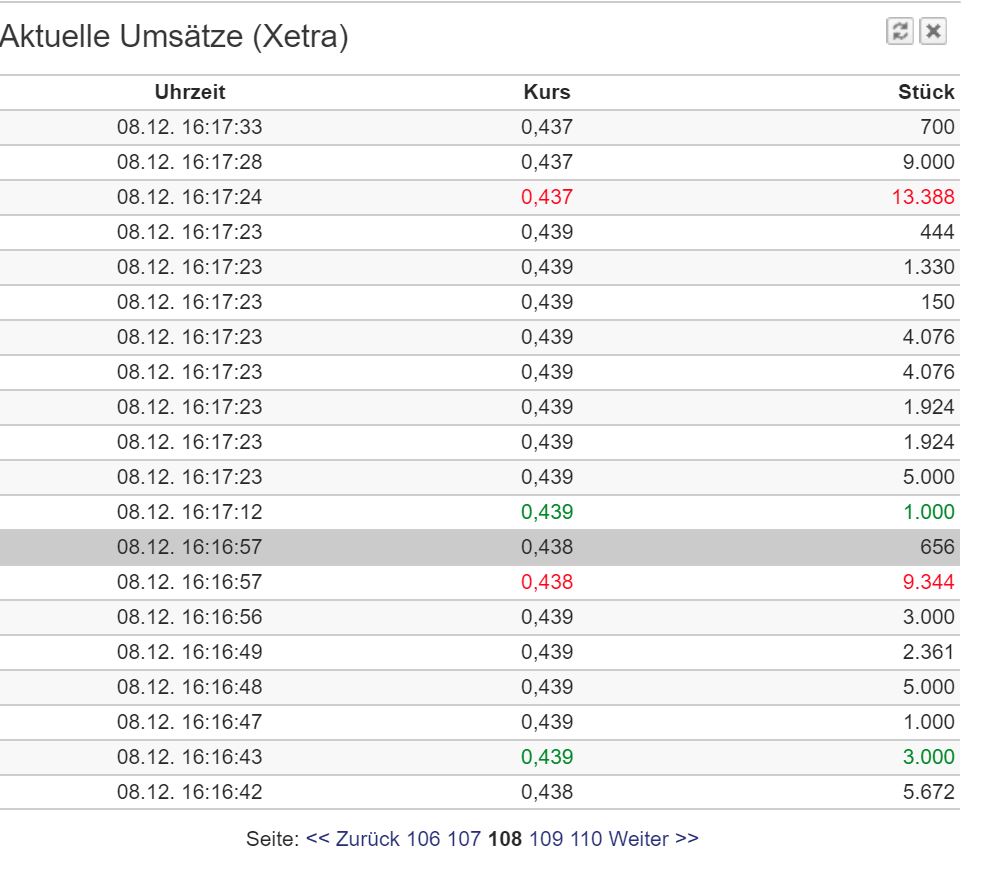Click the Stück column header
The height and width of the screenshot is (891, 992).
click(x=926, y=92)
